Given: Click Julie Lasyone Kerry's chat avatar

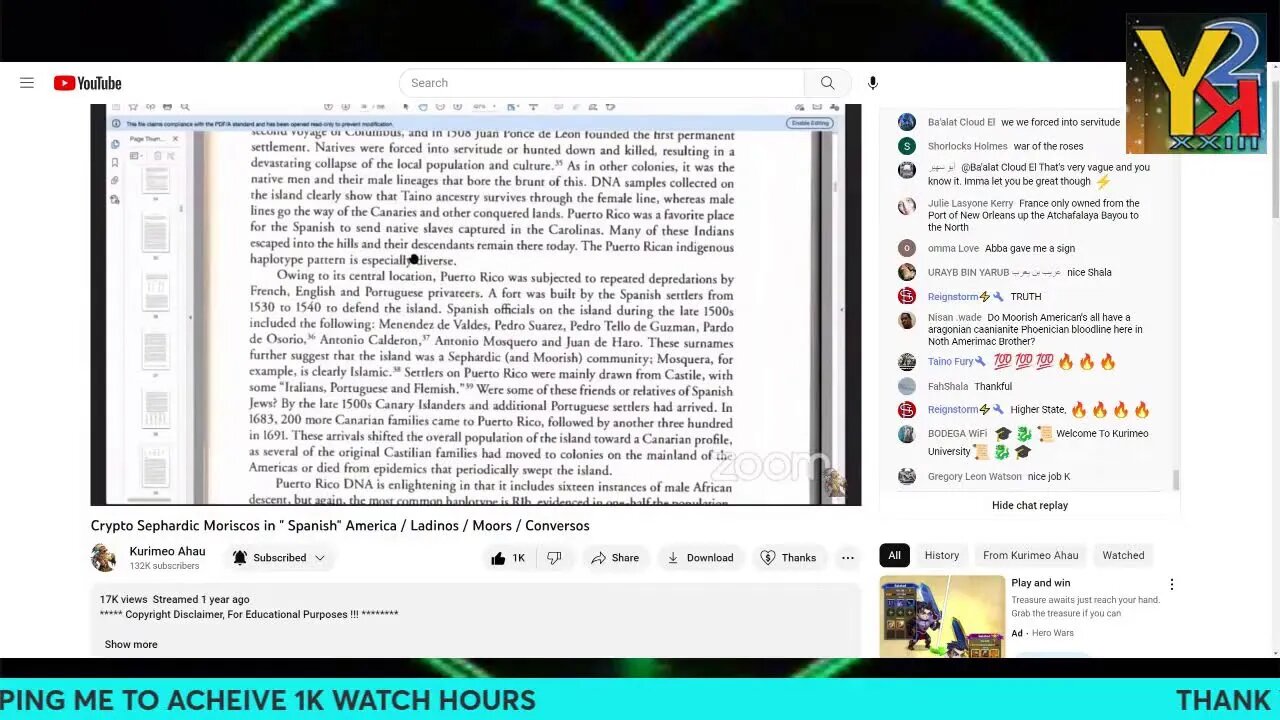Looking at the screenshot, I should tap(907, 206).
